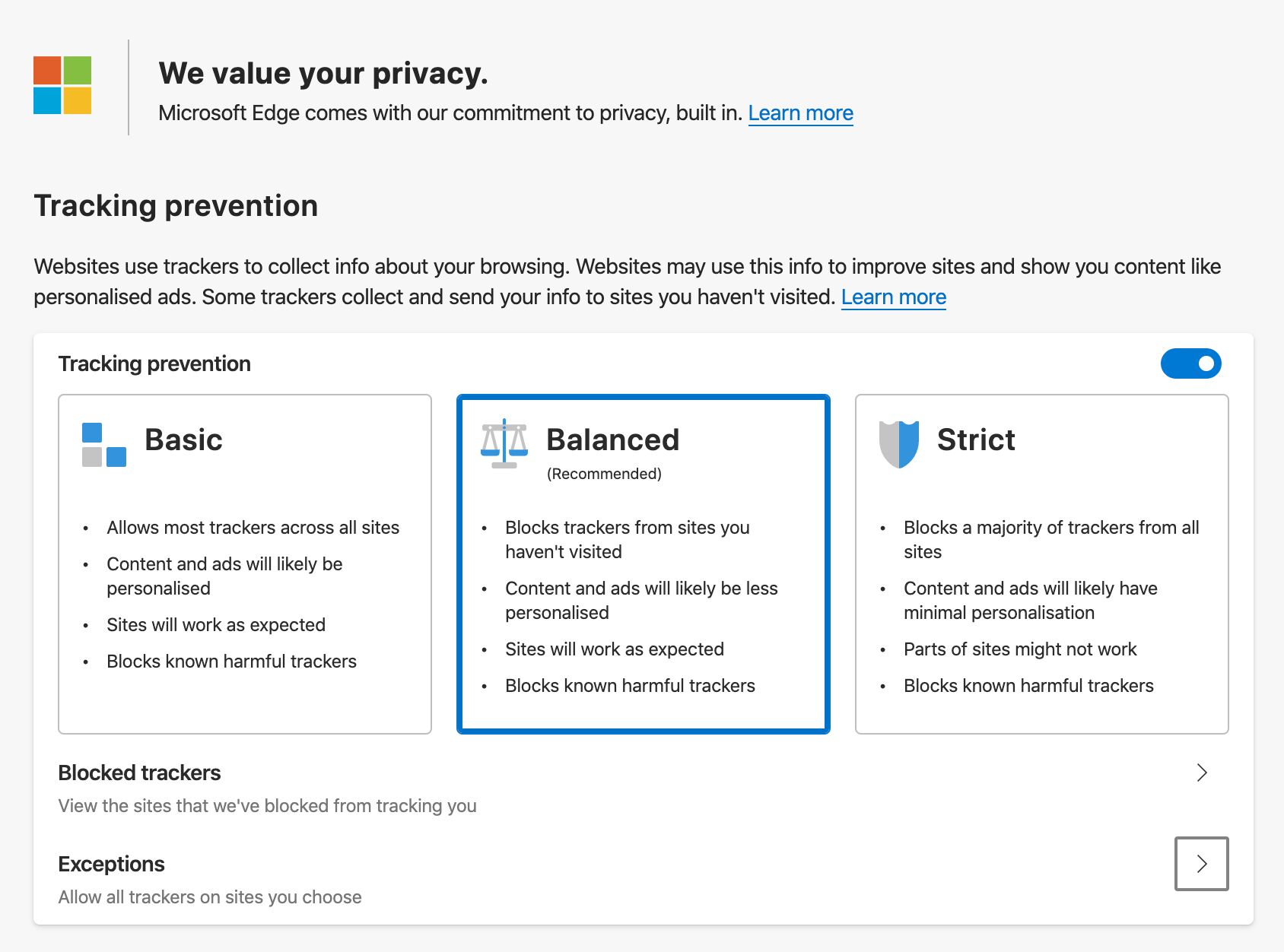The width and height of the screenshot is (1284, 952).
Task: Follow Learn more link about trackers
Action: [x=894, y=297]
